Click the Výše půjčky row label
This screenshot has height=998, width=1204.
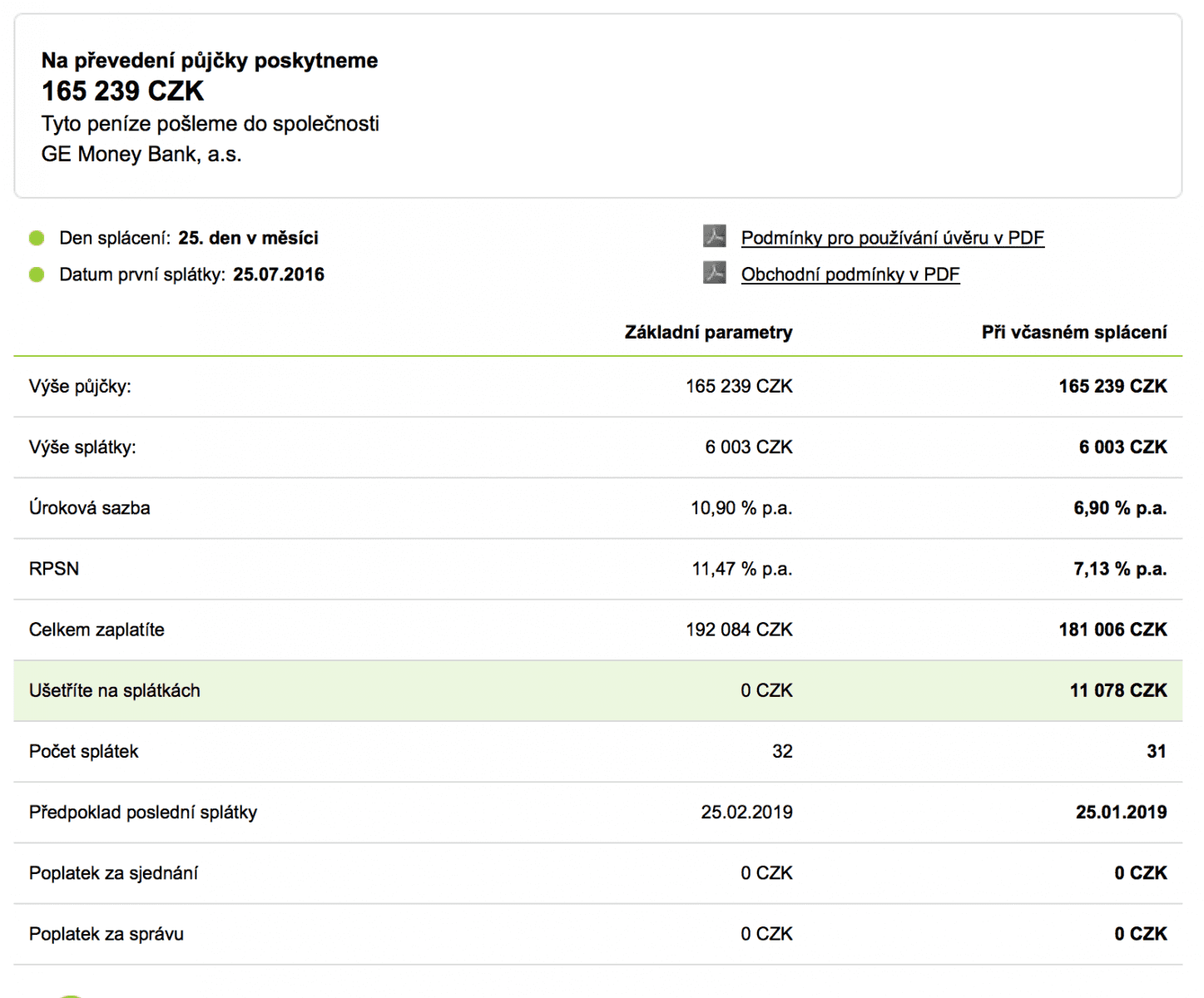pos(80,387)
